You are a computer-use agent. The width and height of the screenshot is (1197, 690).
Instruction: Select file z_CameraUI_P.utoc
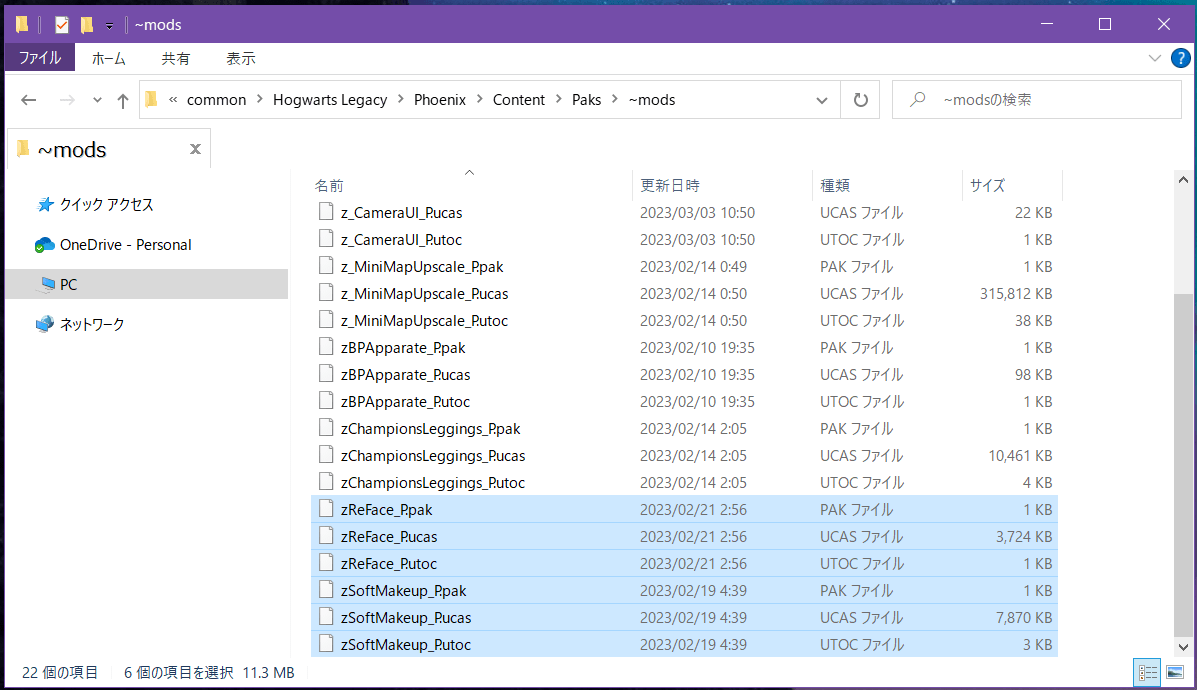click(x=684, y=240)
